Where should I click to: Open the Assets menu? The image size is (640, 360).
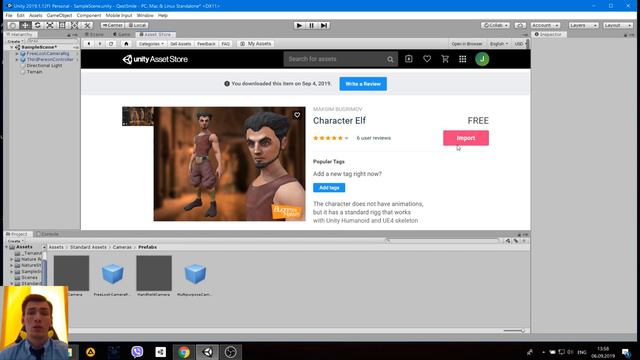pyautogui.click(x=36, y=15)
